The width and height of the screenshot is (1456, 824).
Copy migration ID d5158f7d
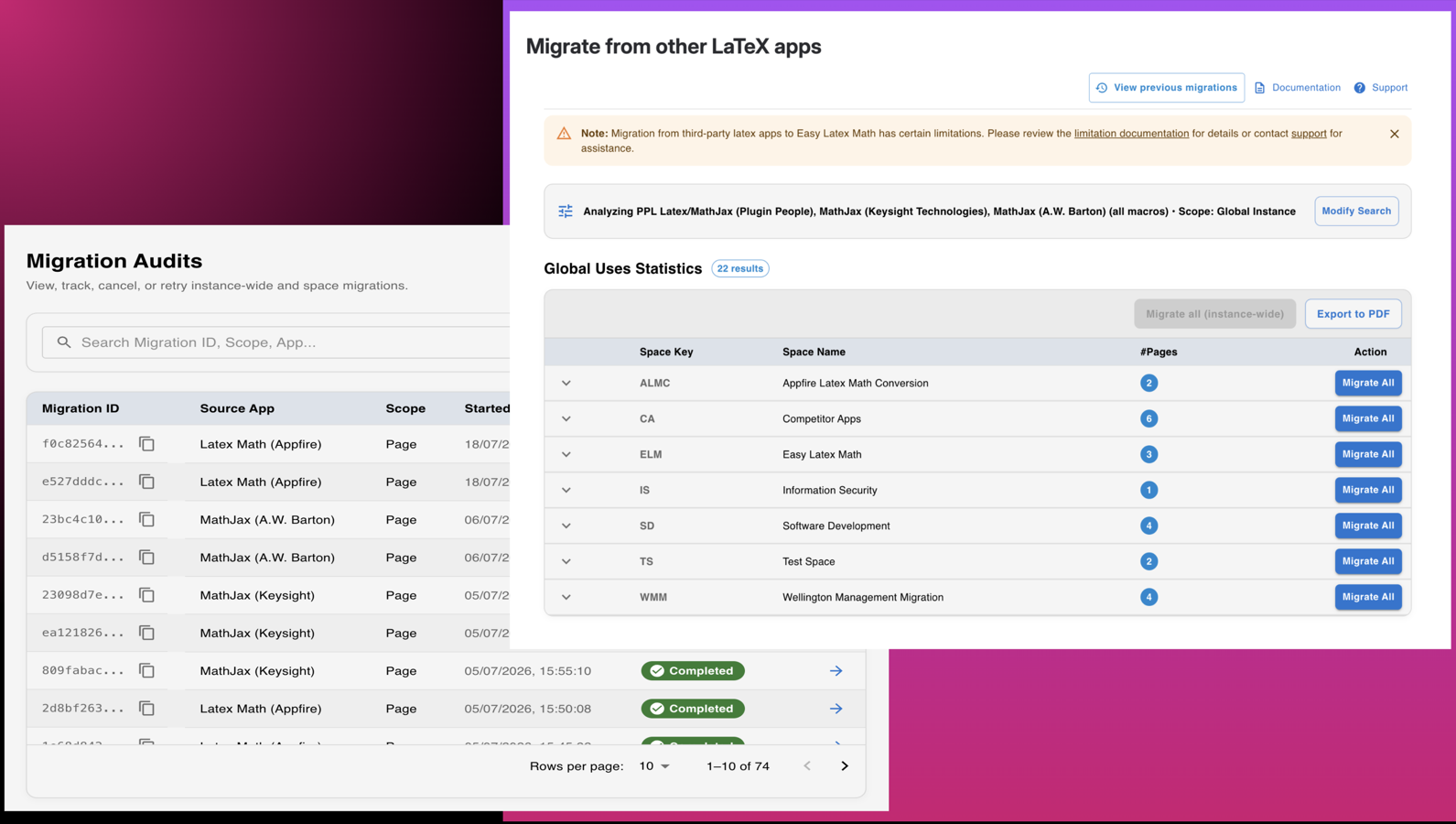click(146, 558)
